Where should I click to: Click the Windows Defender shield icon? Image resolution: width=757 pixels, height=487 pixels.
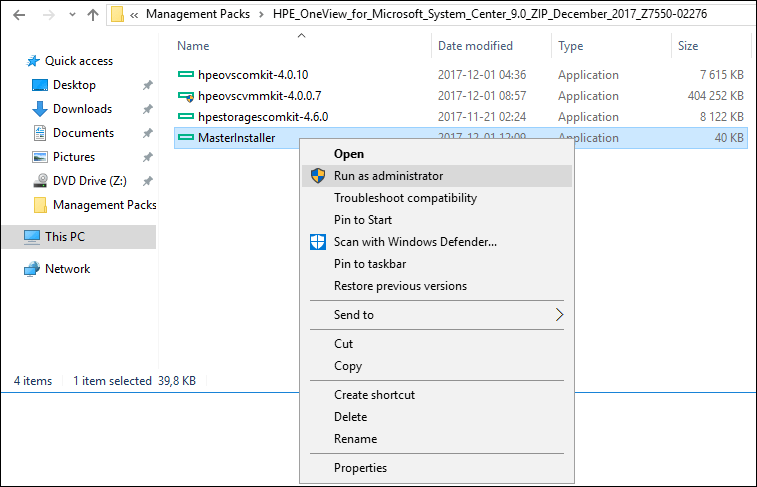point(318,242)
